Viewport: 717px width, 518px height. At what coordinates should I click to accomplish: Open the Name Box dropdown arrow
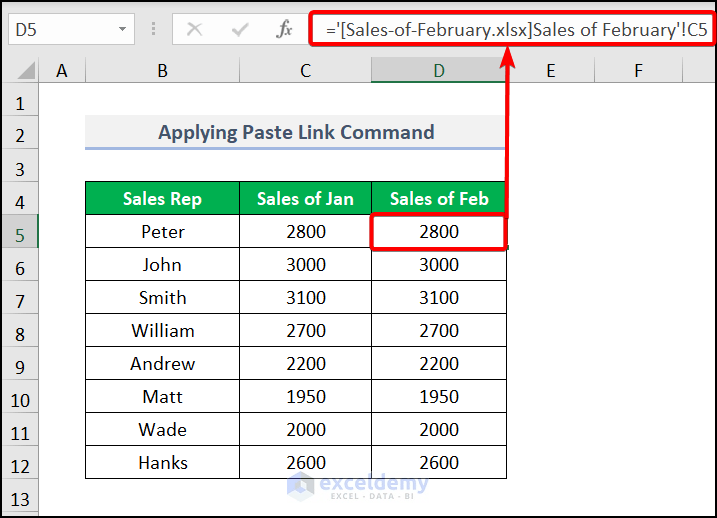pyautogui.click(x=122, y=29)
